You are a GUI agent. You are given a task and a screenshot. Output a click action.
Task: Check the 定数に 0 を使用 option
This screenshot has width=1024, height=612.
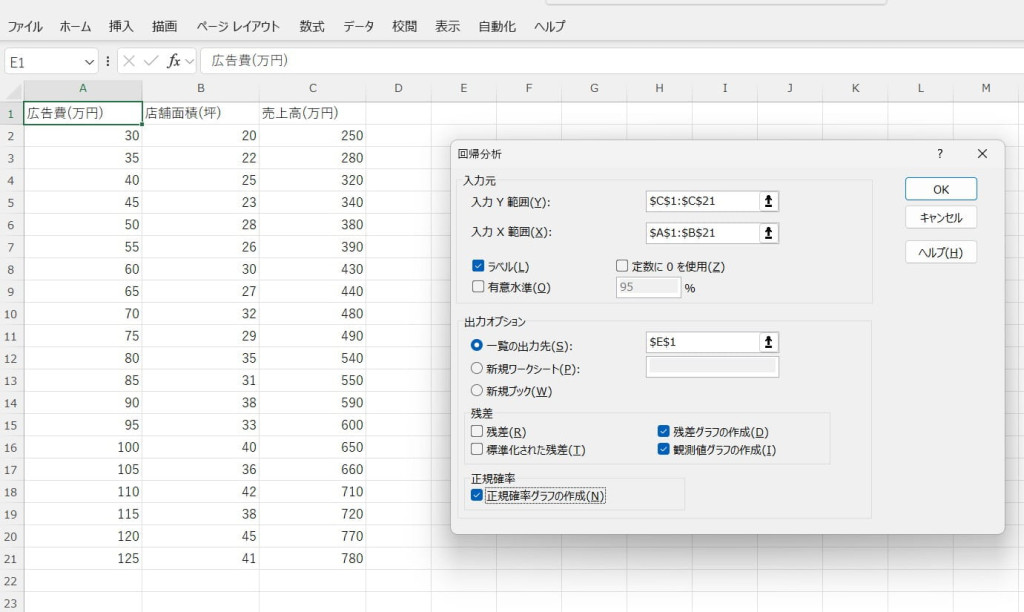(622, 266)
